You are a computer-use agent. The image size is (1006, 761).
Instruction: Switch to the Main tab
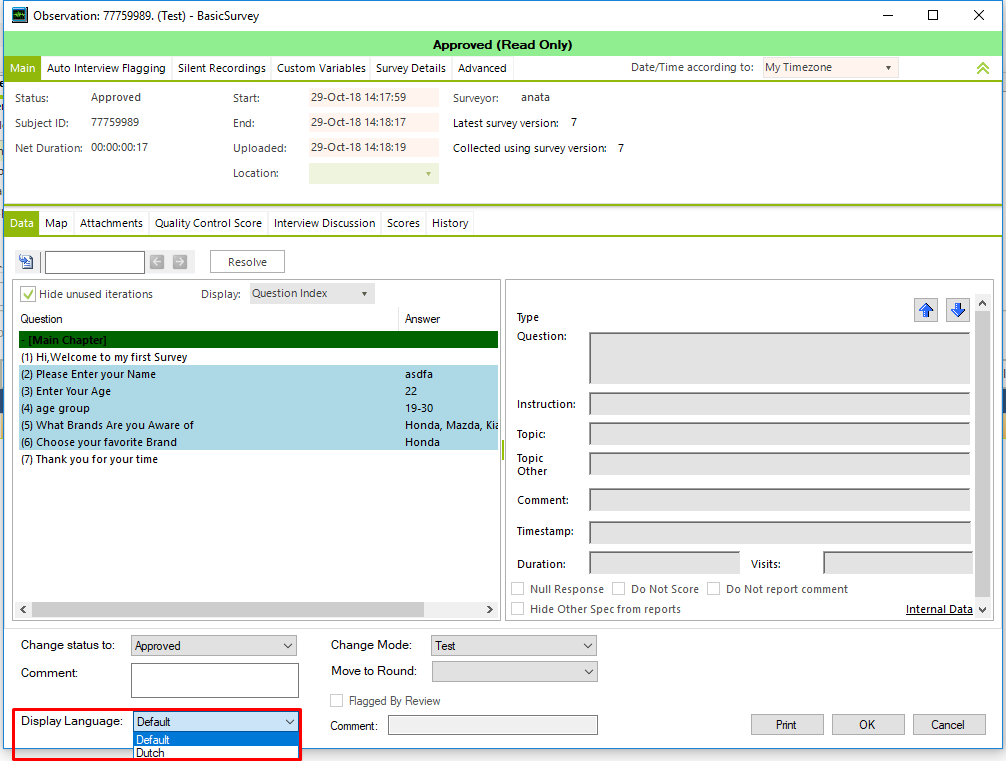pyautogui.click(x=22, y=68)
